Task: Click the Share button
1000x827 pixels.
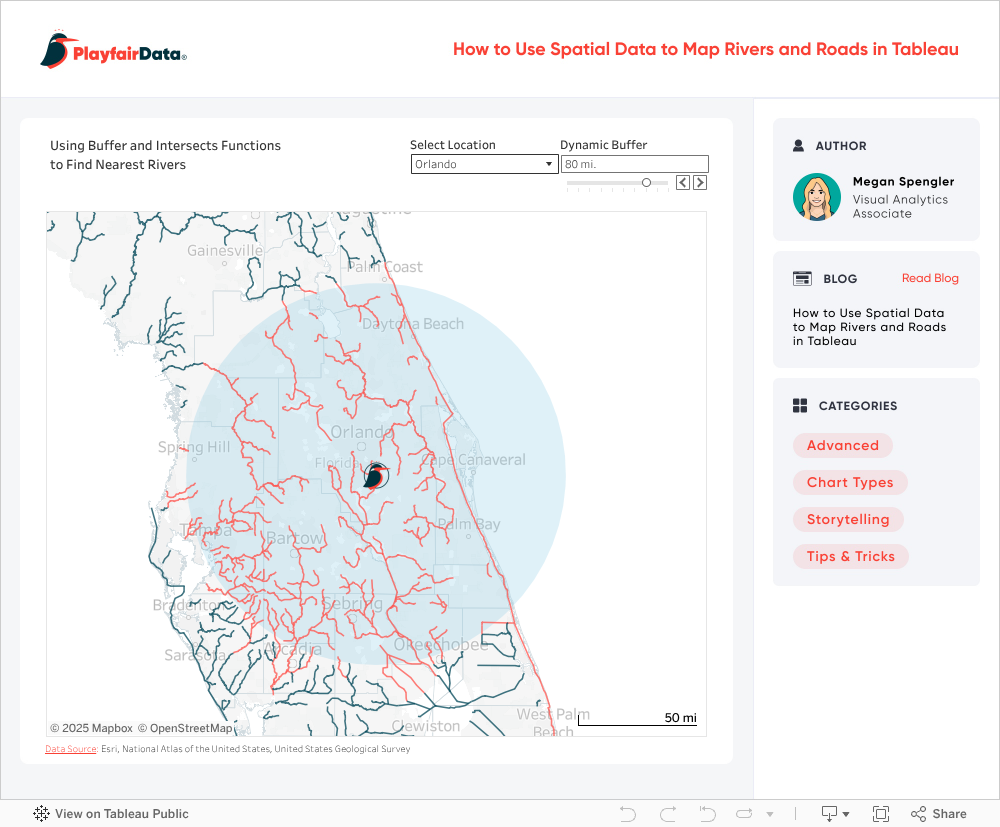Action: (939, 814)
